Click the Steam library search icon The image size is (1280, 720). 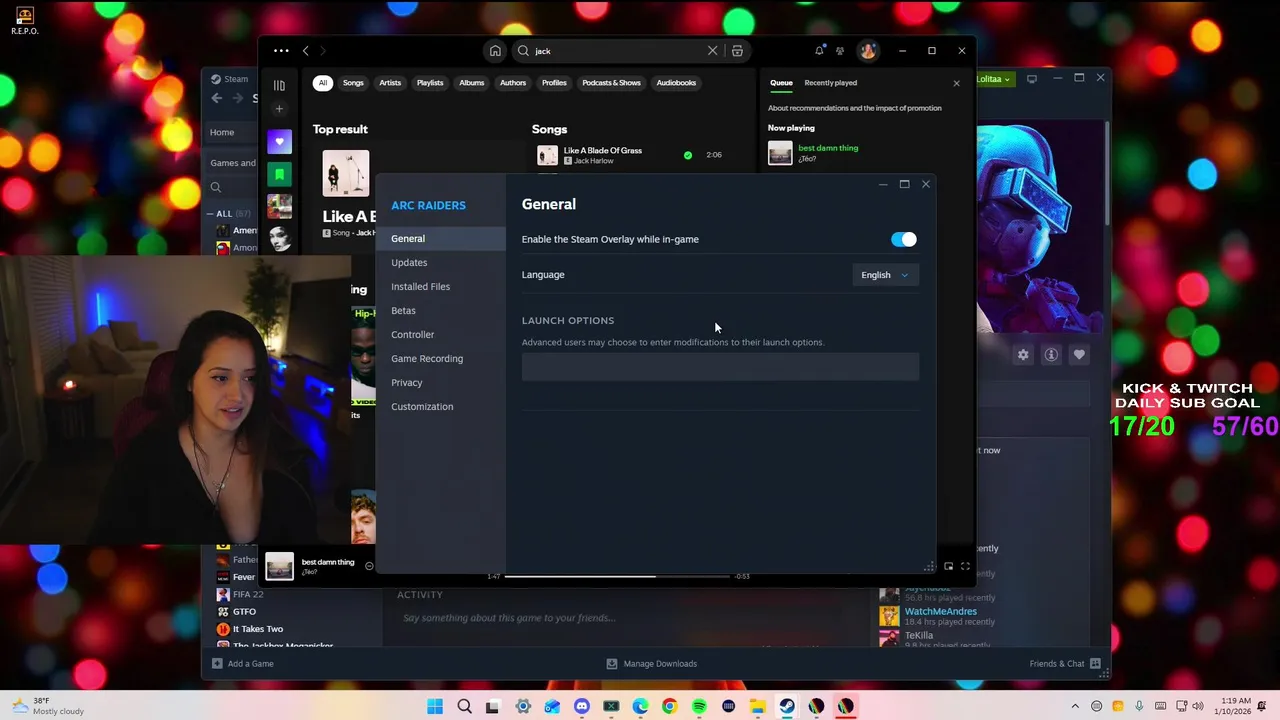(x=215, y=187)
